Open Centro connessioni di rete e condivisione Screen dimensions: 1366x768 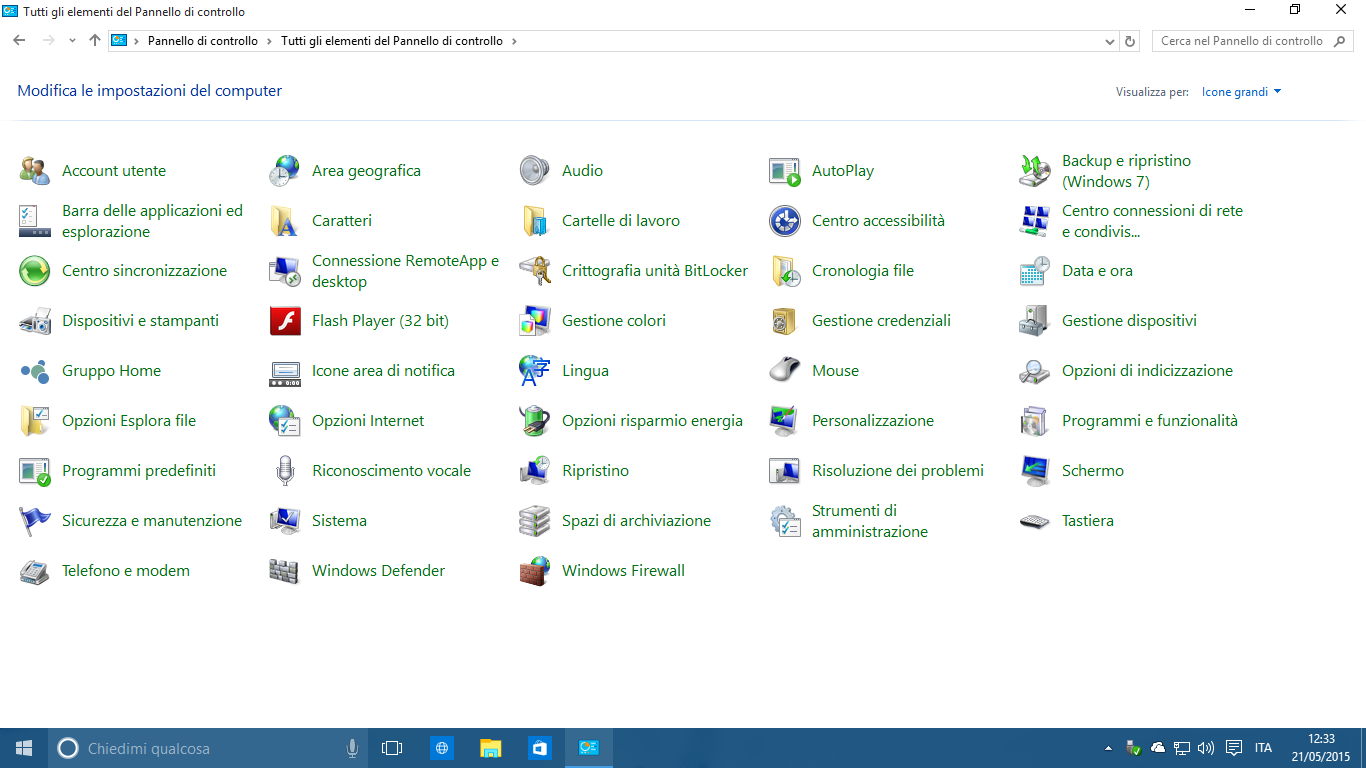coord(1152,221)
